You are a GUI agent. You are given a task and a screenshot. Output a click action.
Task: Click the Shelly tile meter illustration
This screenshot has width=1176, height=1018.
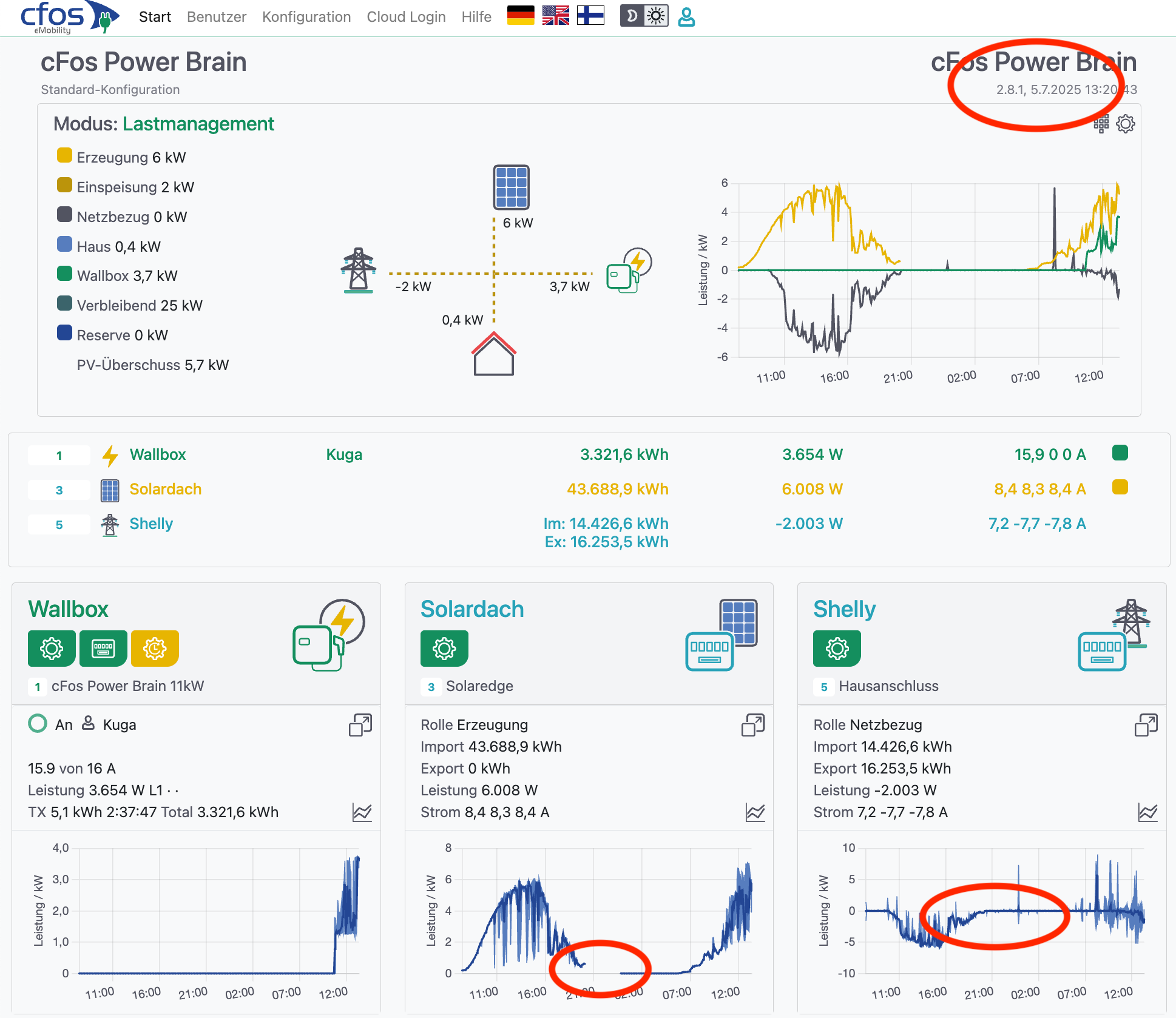tap(1114, 635)
